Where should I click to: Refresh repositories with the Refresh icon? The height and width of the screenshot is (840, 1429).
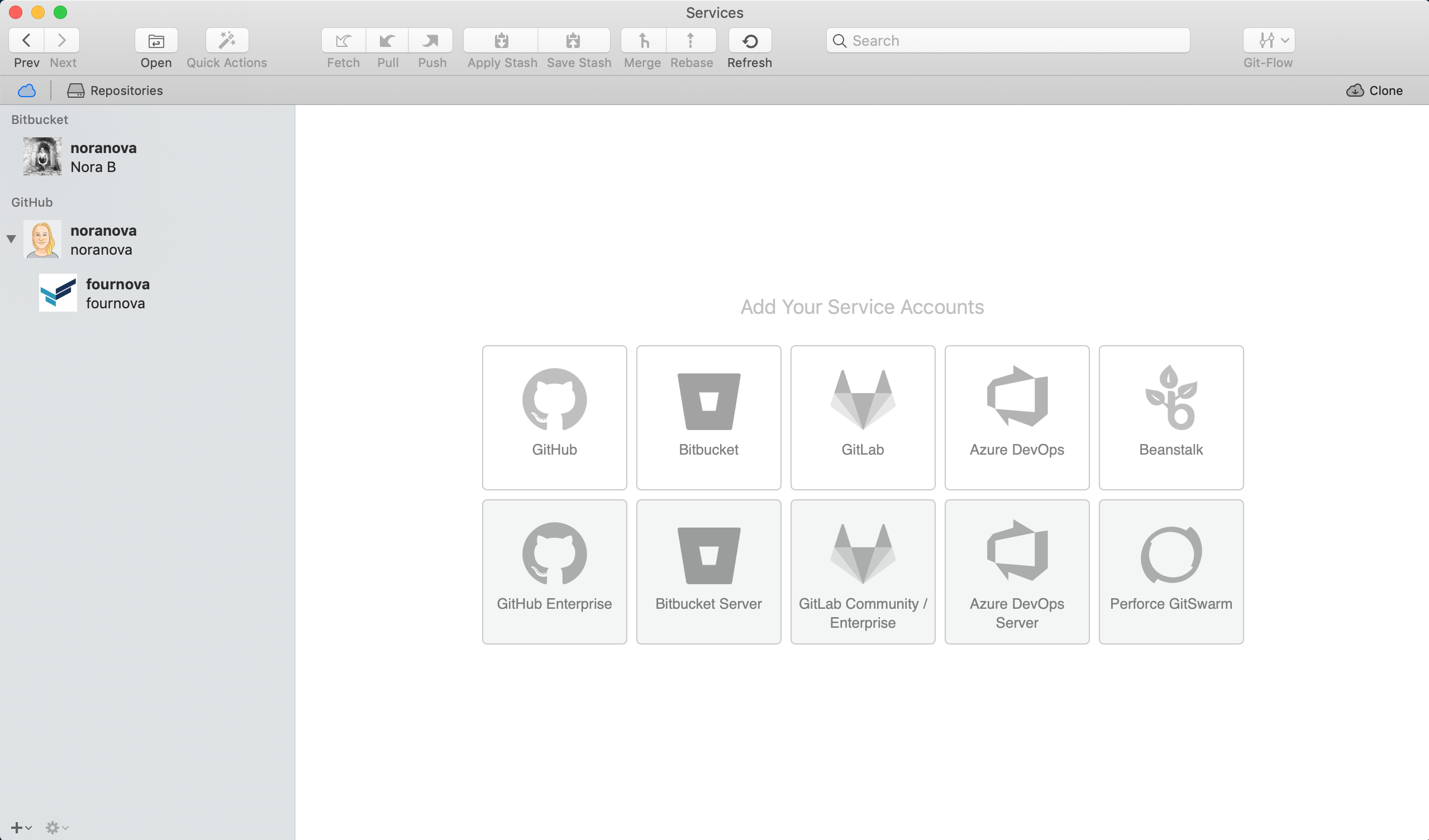point(750,40)
